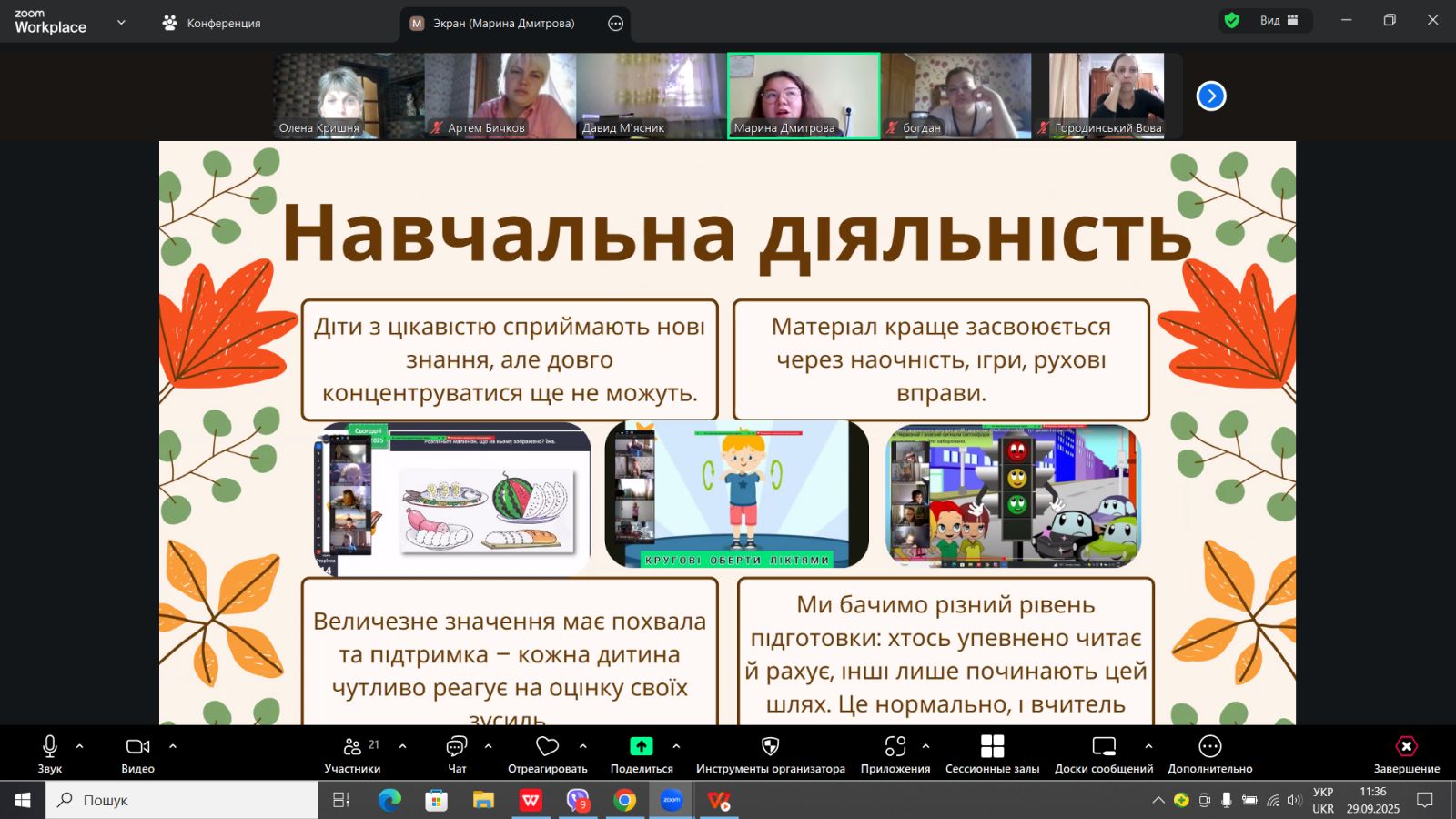Open the Вид view layout button
The height and width of the screenshot is (819, 1456).
pos(1279,21)
